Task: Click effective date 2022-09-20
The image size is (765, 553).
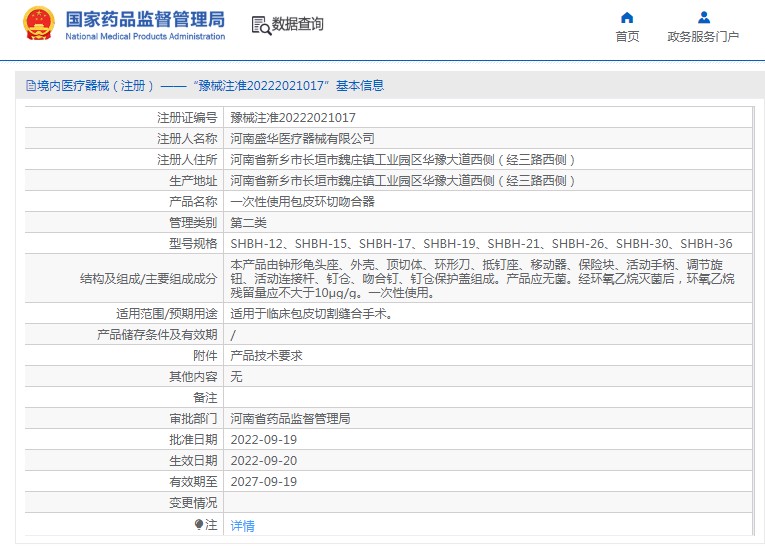Action: pyautogui.click(x=263, y=461)
